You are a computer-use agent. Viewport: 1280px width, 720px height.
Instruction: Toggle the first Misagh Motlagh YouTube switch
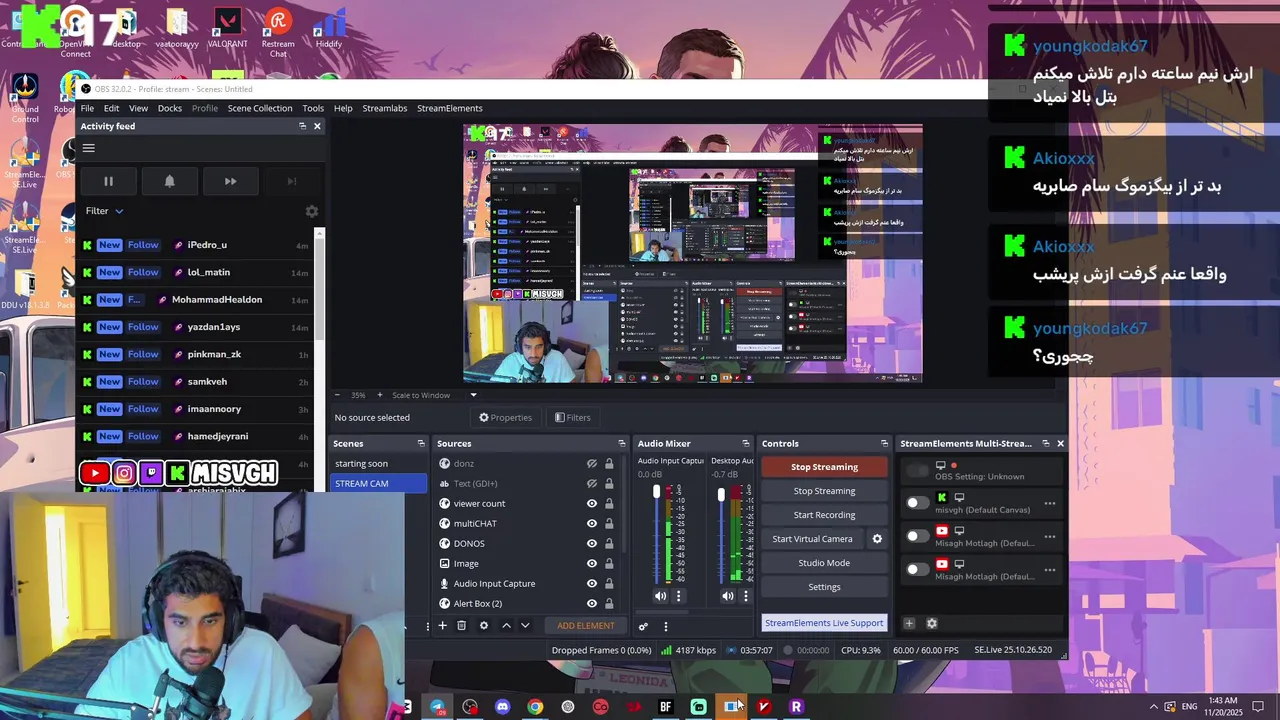coord(916,536)
